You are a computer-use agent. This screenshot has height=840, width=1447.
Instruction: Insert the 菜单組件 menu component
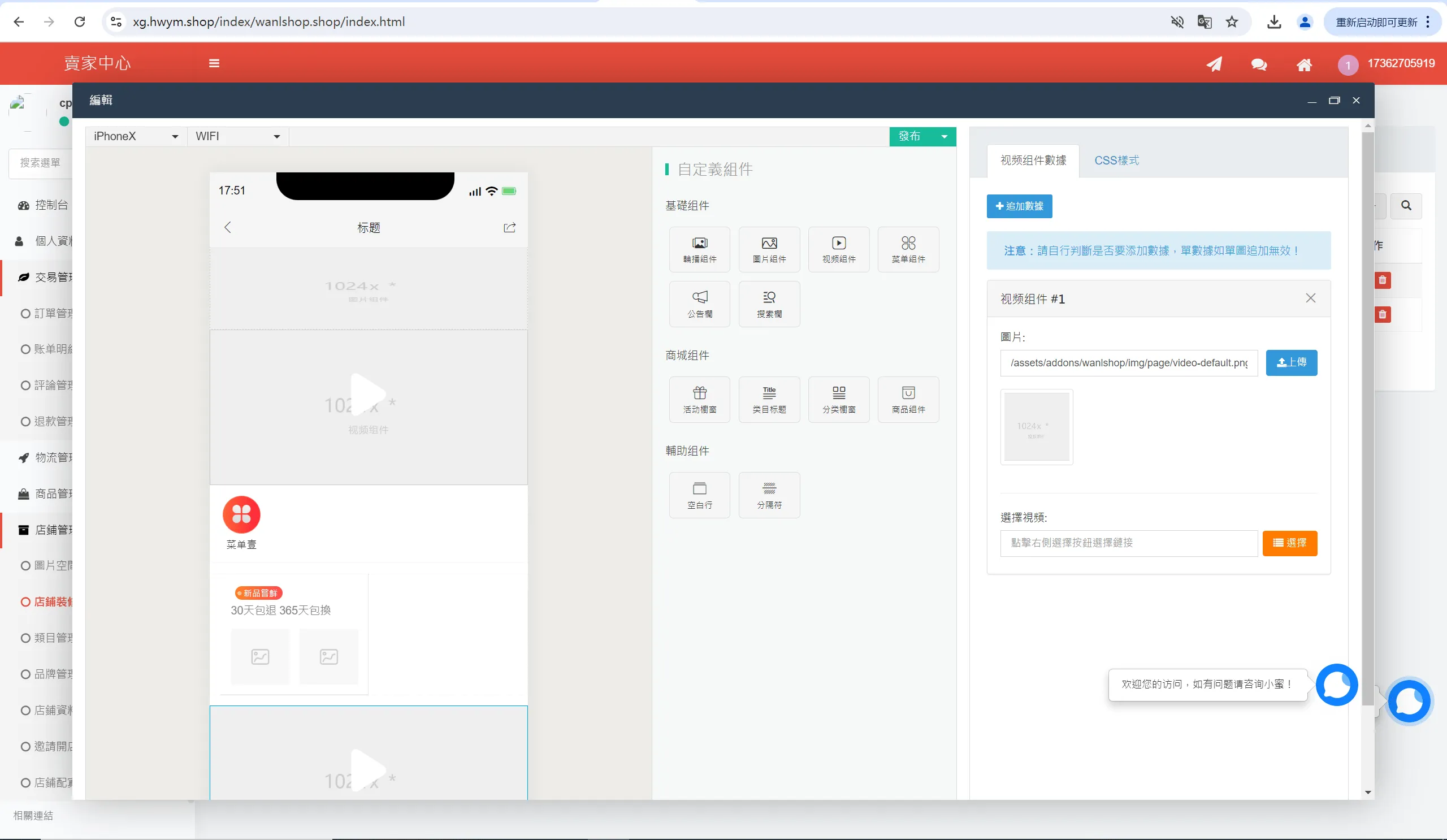(x=908, y=249)
